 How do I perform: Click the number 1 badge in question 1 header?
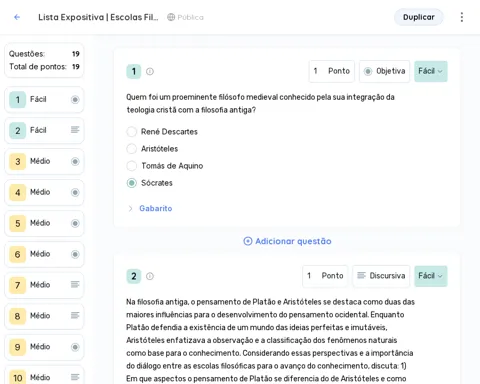(x=134, y=71)
